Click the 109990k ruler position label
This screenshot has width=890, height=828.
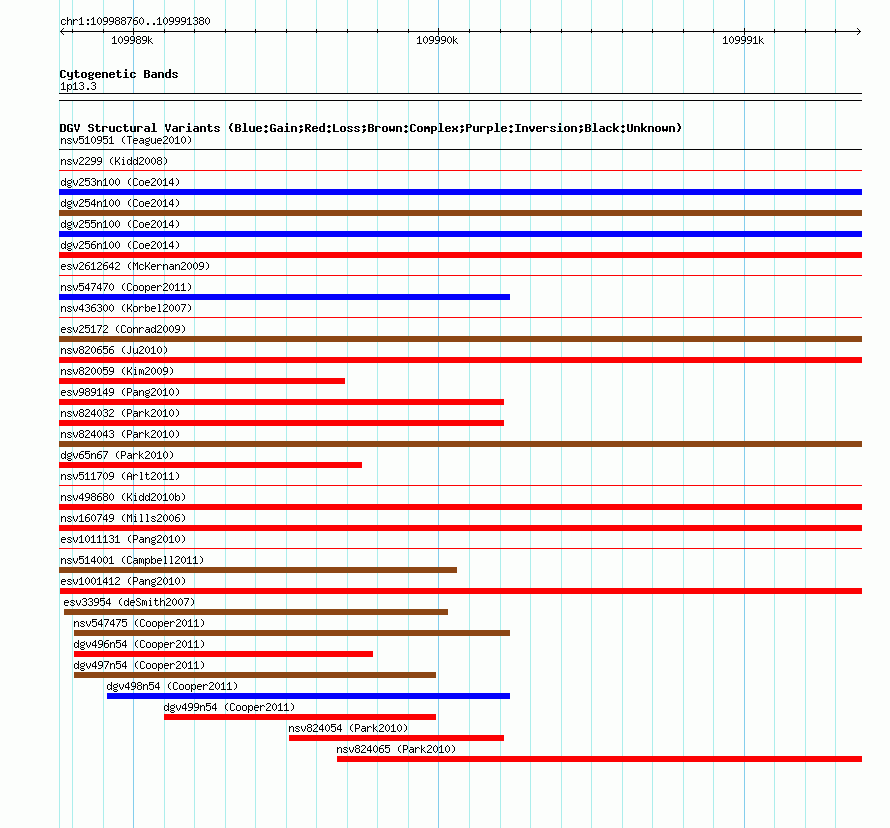tap(437, 40)
